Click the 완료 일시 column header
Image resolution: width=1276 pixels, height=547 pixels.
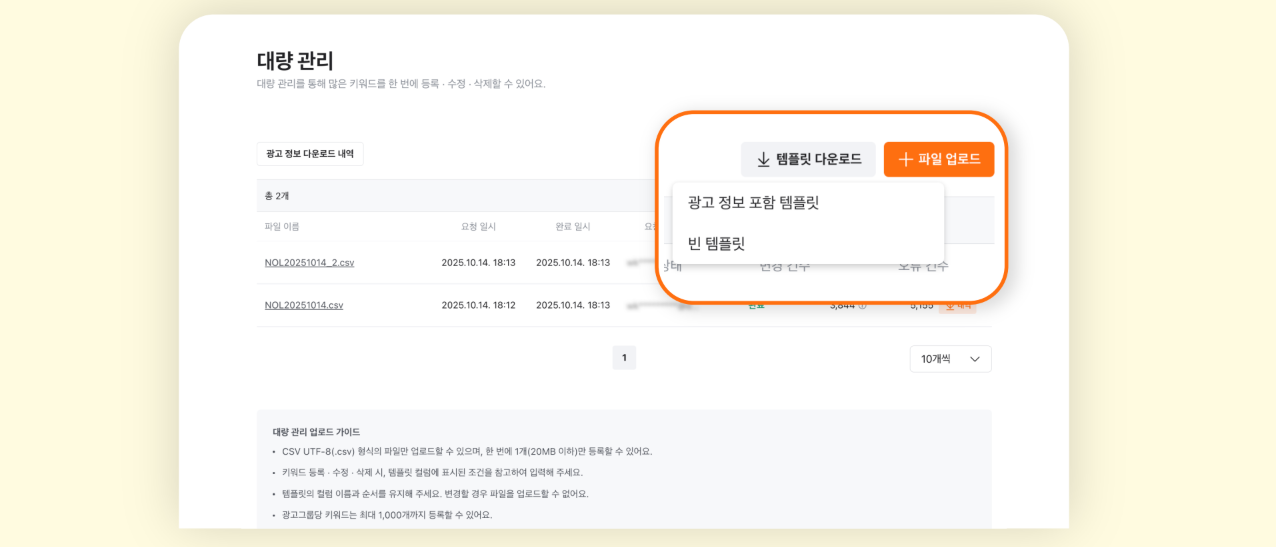tap(573, 227)
